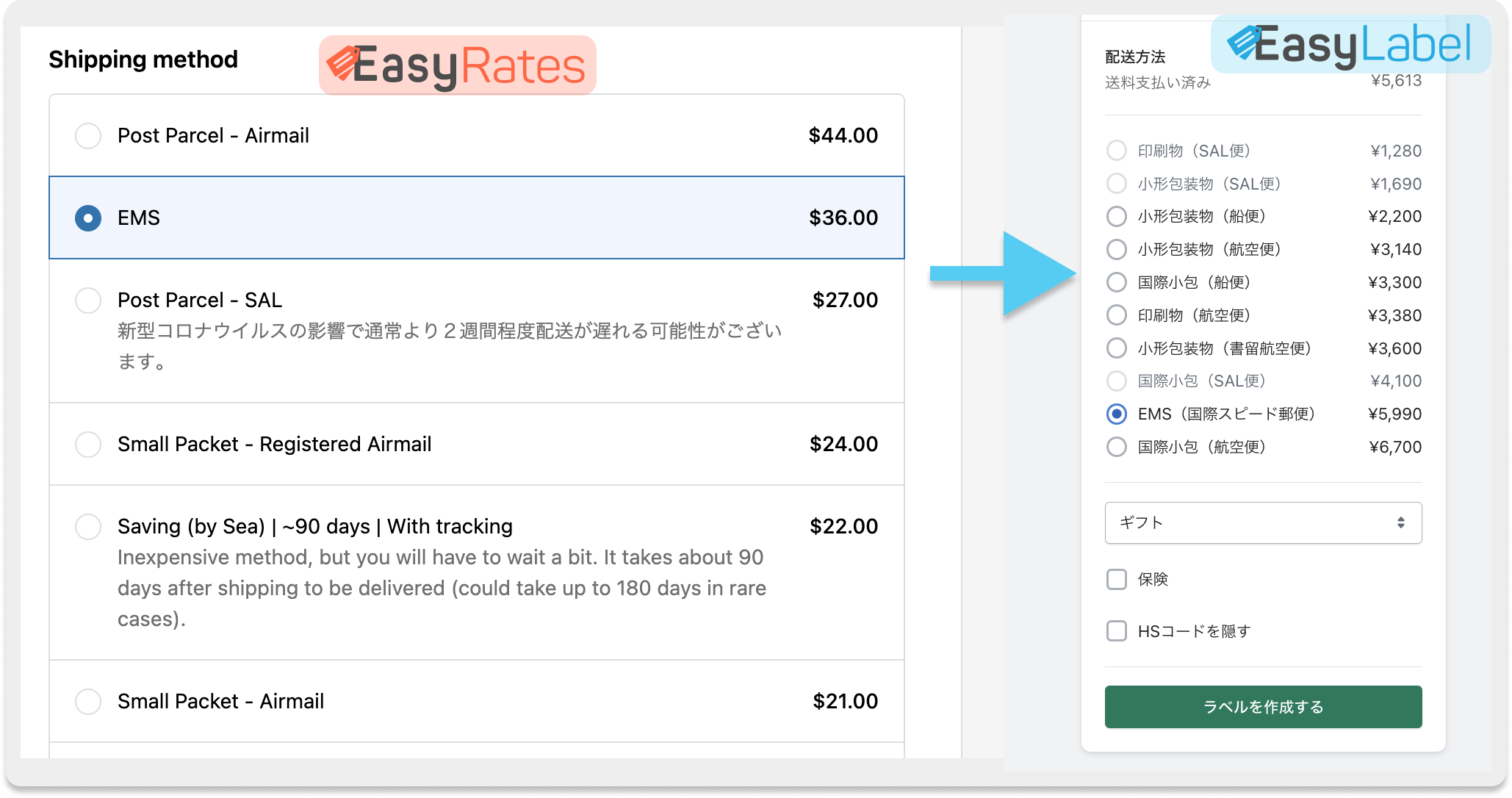Choose Saving (by Sea) shipping option
This screenshot has width=1512, height=798.
coord(88,527)
